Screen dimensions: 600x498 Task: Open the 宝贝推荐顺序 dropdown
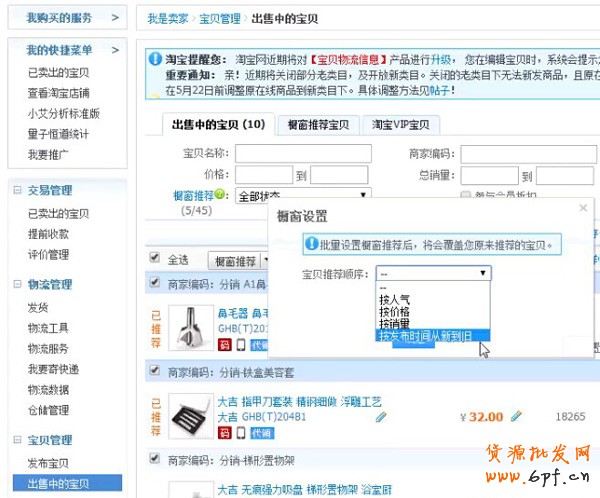[x=433, y=273]
